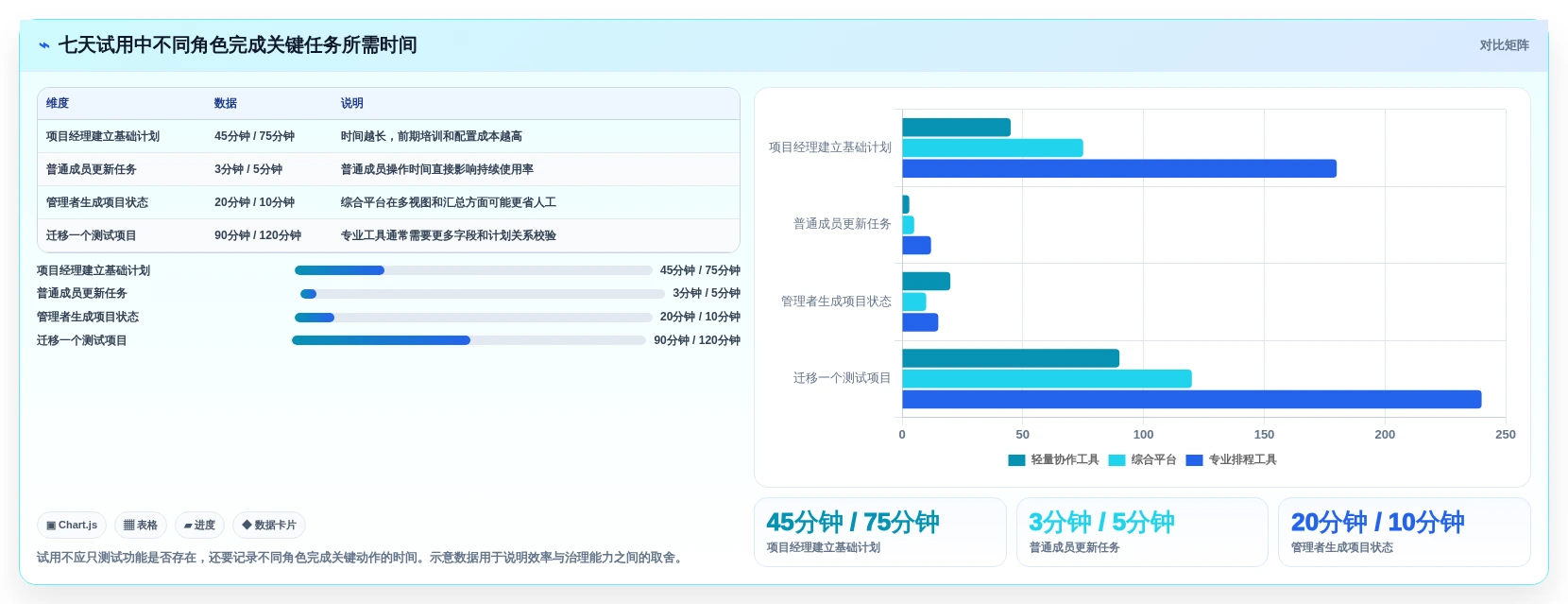Click the 45分钟 / 75分钟 data card
This screenshot has height=604, width=1568.
(880, 532)
